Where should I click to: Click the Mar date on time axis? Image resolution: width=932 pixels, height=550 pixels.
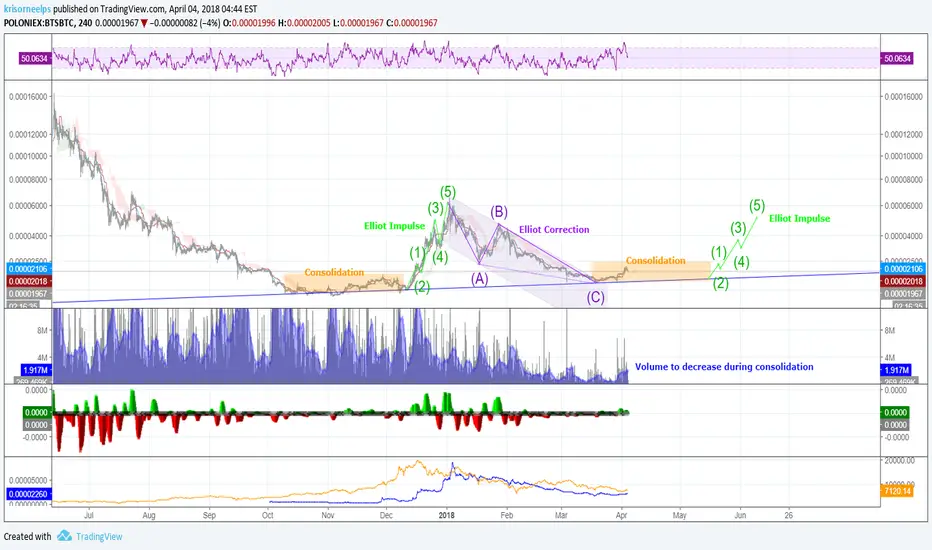pyautogui.click(x=561, y=515)
